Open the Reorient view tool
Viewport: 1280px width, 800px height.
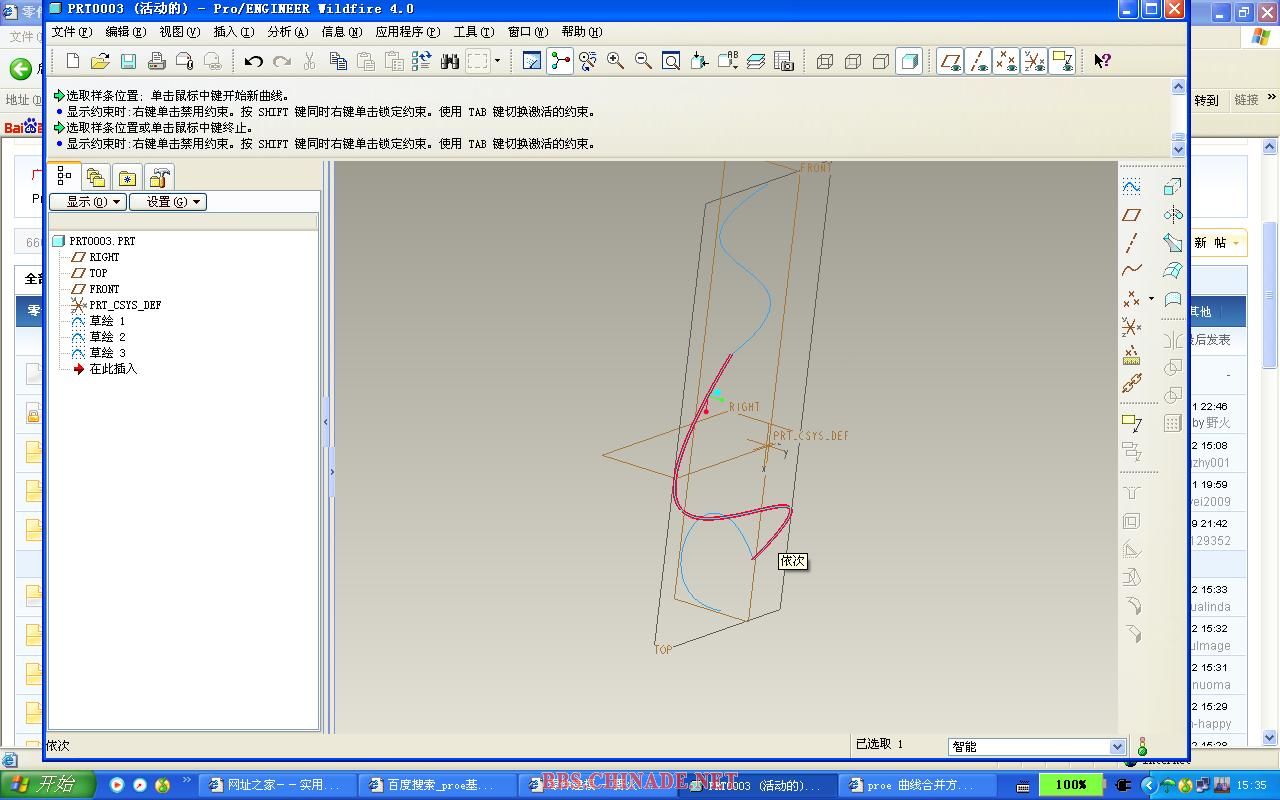click(700, 61)
